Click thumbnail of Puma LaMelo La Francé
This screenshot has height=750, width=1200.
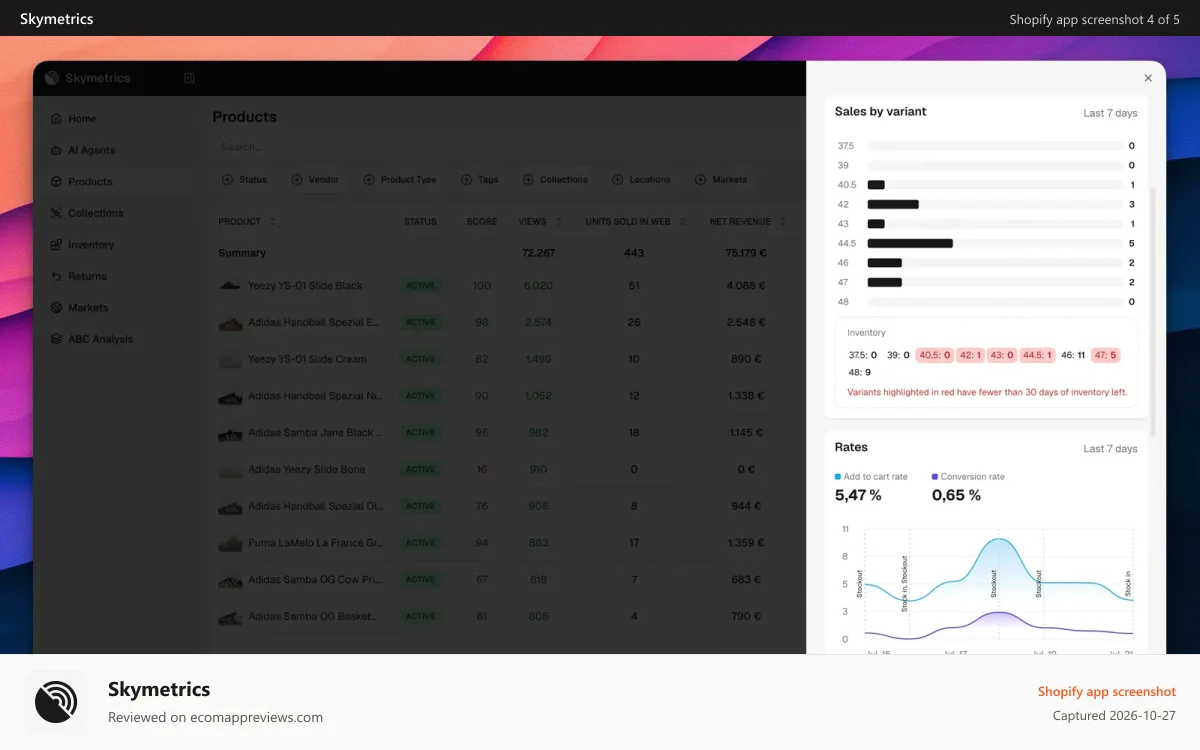(x=230, y=543)
